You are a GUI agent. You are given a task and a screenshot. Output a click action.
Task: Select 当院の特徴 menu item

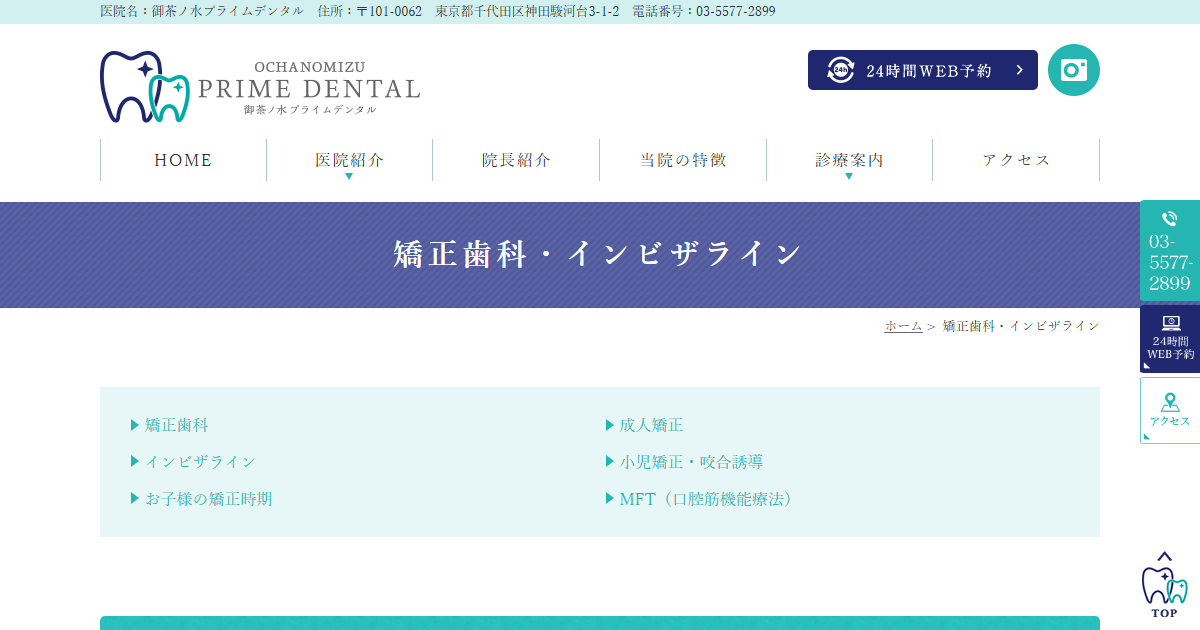tap(683, 160)
